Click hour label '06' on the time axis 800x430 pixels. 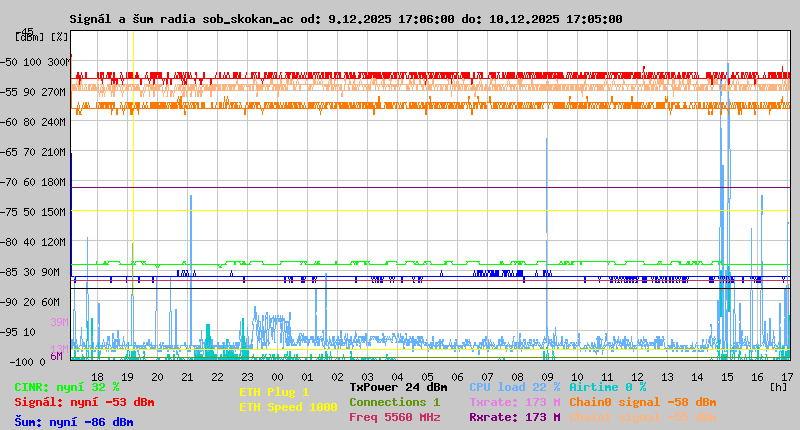458,377
